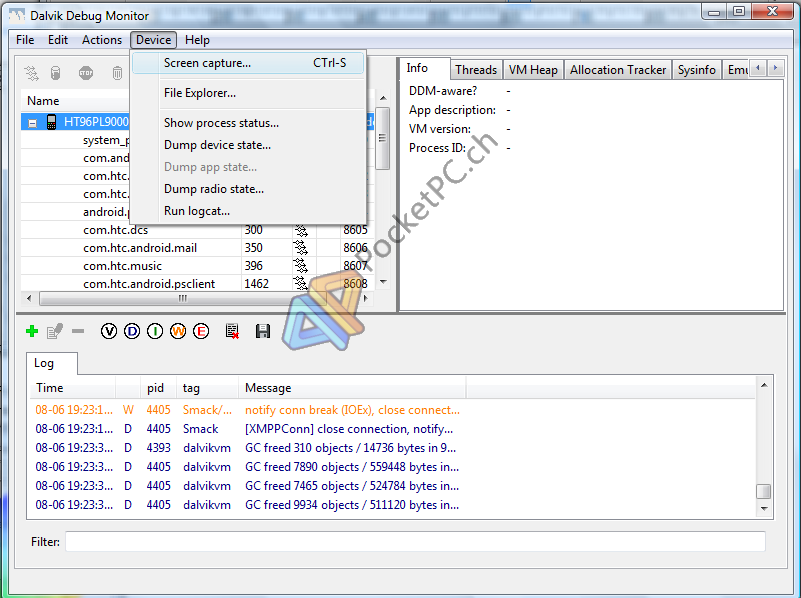The width and height of the screenshot is (801, 598).
Task: Click the tag column header in log
Action: click(207, 388)
